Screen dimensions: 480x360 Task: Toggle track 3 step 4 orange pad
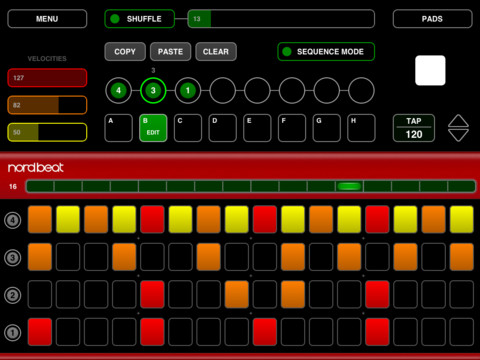[124, 257]
